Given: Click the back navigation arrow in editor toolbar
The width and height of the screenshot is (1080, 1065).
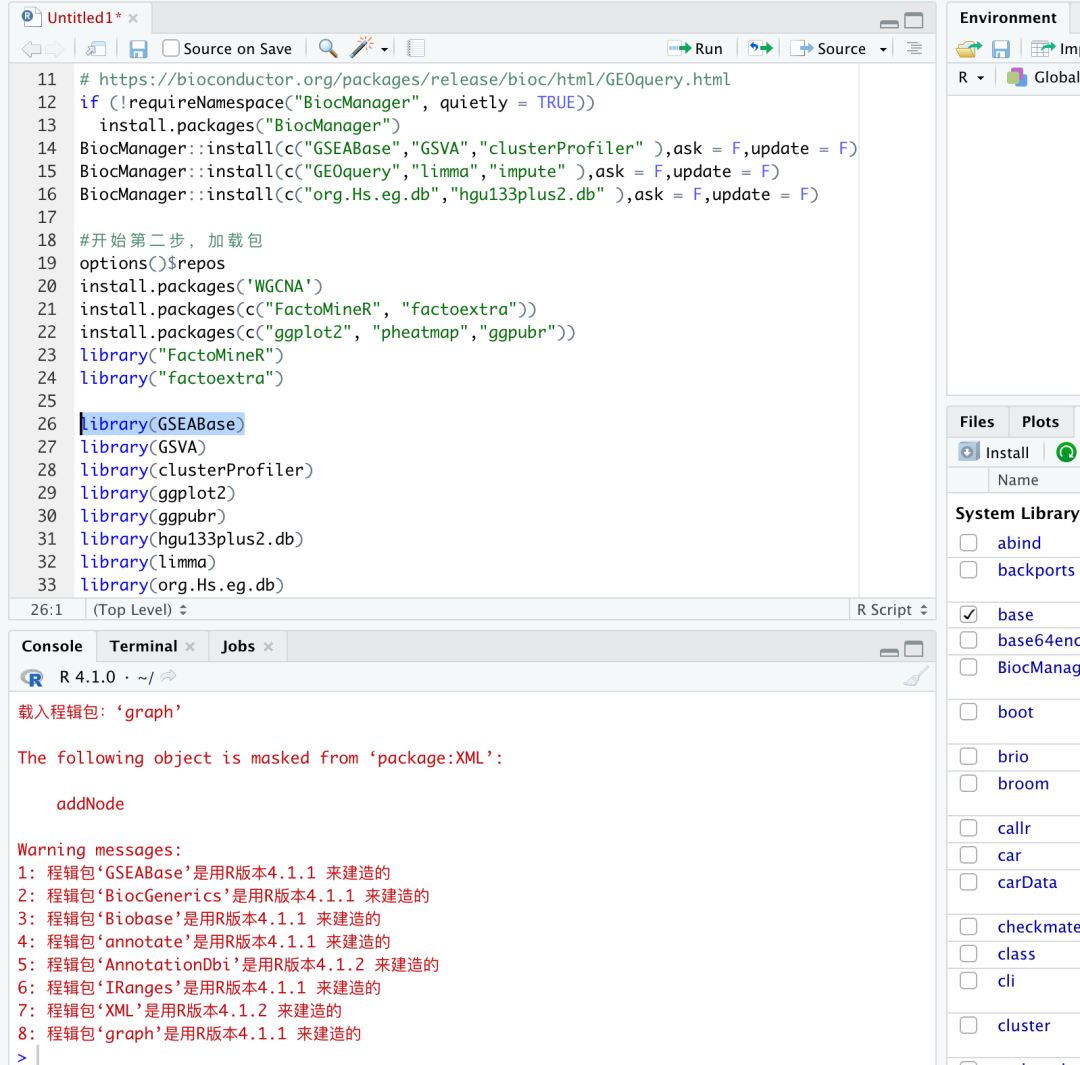Looking at the screenshot, I should [x=31, y=49].
